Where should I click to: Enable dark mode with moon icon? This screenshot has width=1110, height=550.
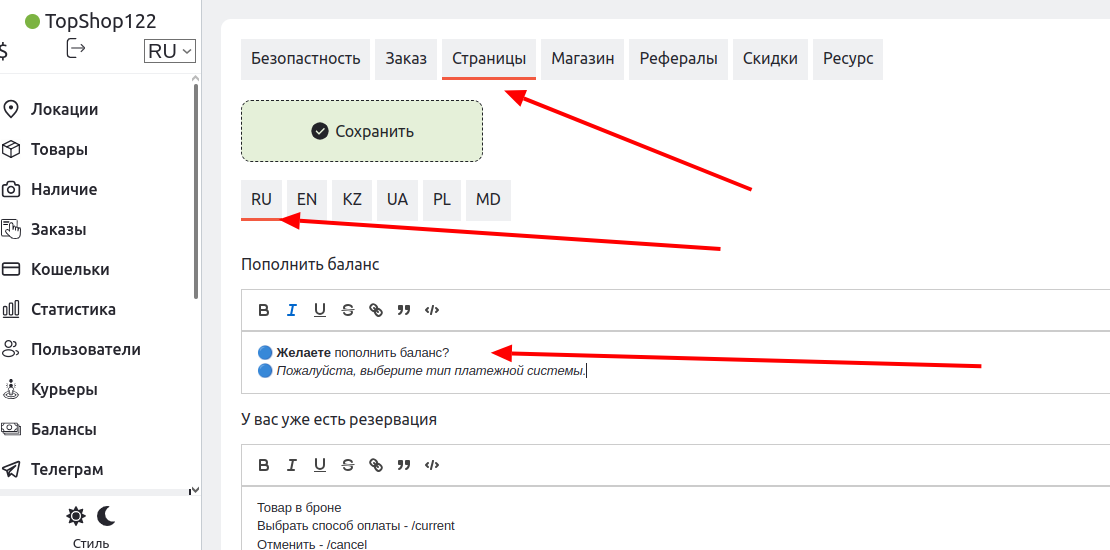tap(106, 516)
